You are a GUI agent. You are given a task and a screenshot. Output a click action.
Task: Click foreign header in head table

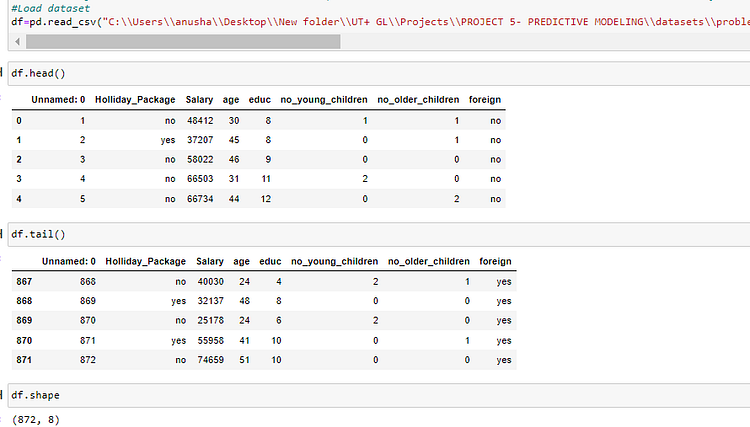tap(485, 99)
